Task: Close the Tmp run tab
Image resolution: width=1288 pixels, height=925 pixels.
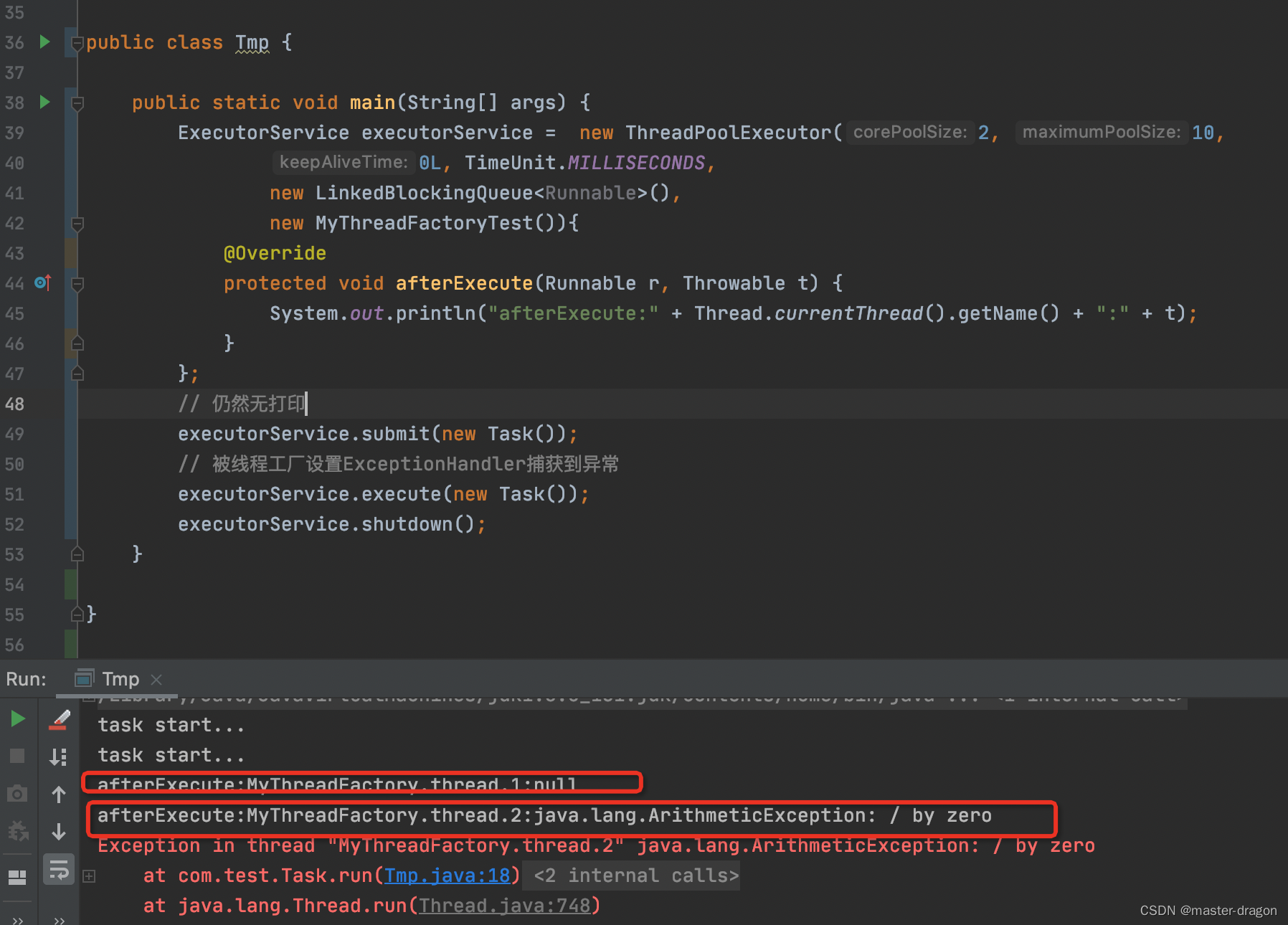Action: click(156, 679)
